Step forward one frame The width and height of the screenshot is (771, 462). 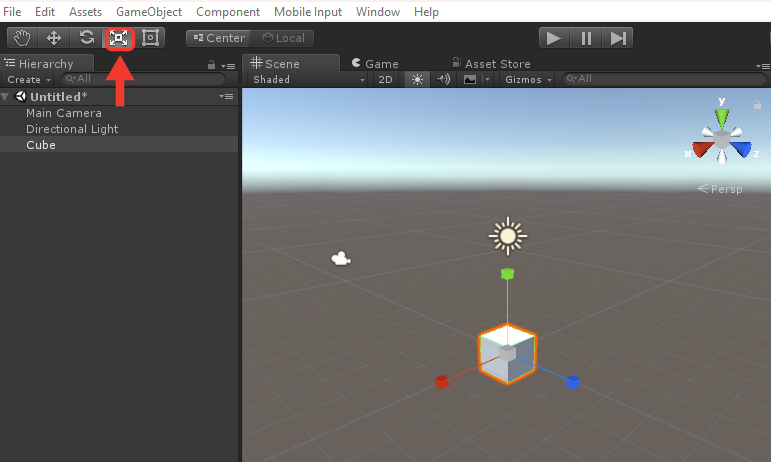pos(617,38)
